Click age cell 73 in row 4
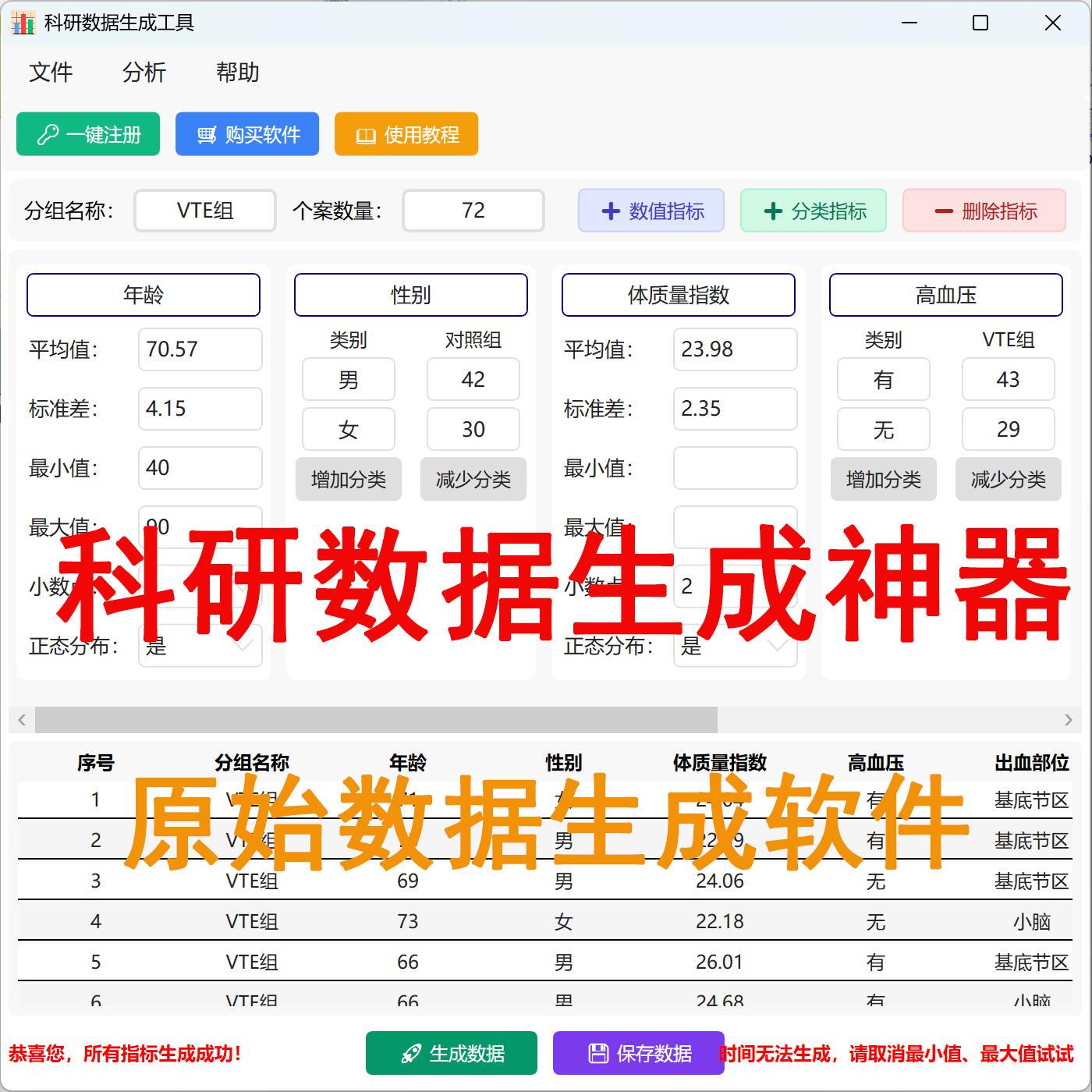 point(408,921)
